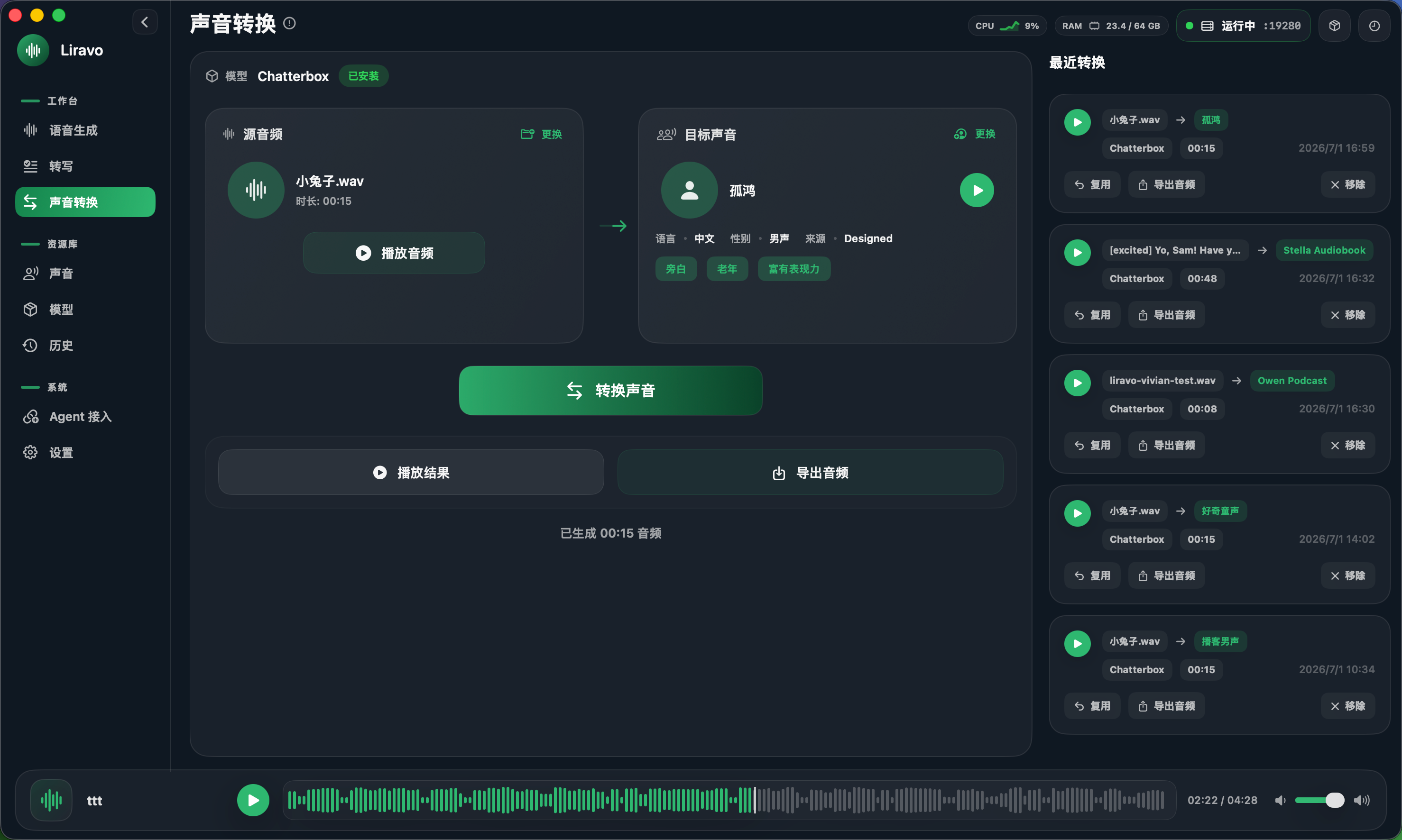The image size is (1402, 840).
Task: Play the Owen Podcast recent conversion
Action: point(1078,383)
